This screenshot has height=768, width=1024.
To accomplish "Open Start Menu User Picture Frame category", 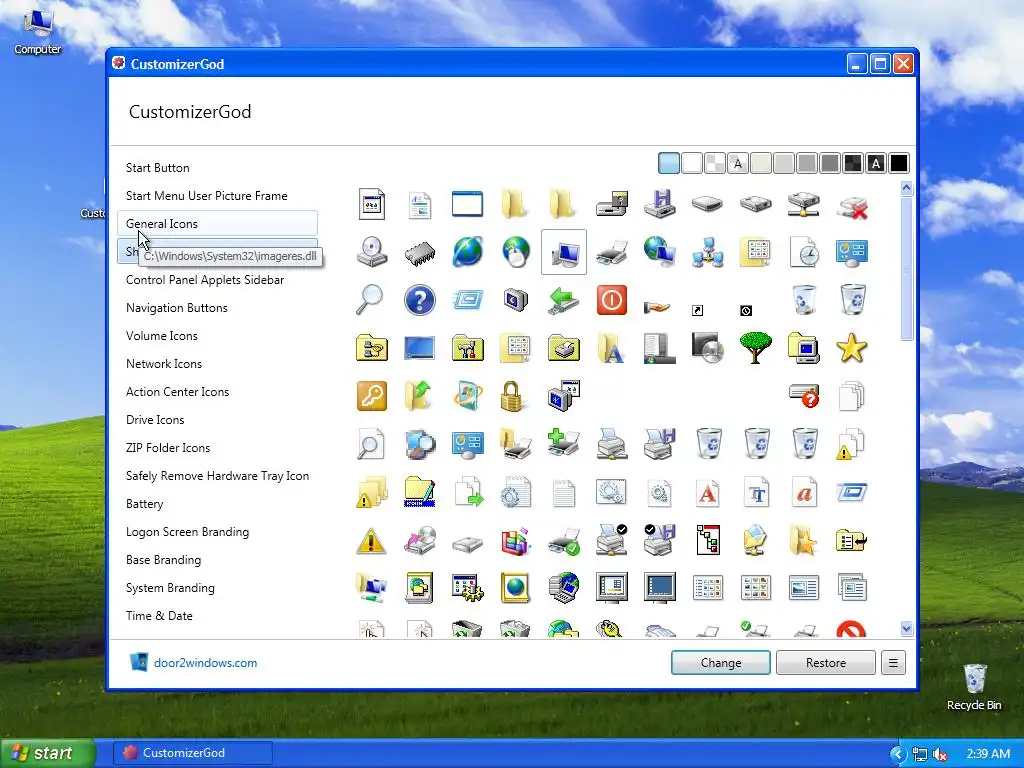I will coord(206,196).
